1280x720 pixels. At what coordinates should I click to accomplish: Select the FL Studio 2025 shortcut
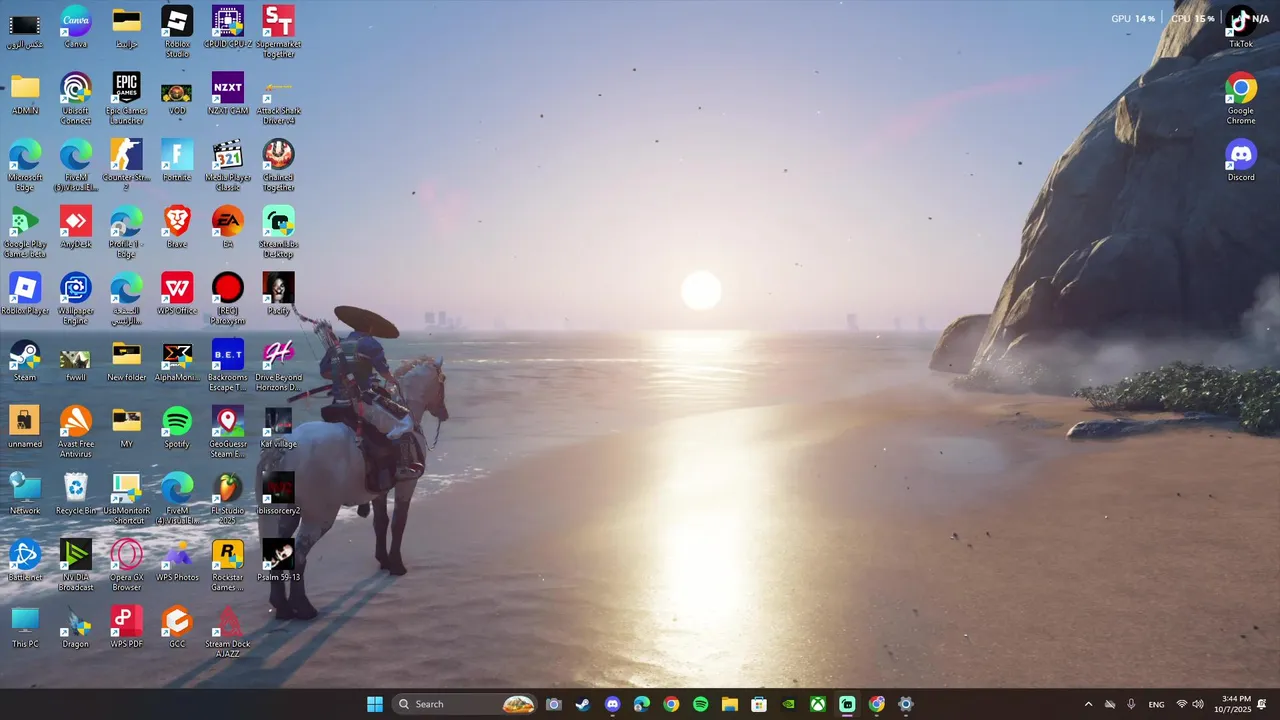[228, 499]
